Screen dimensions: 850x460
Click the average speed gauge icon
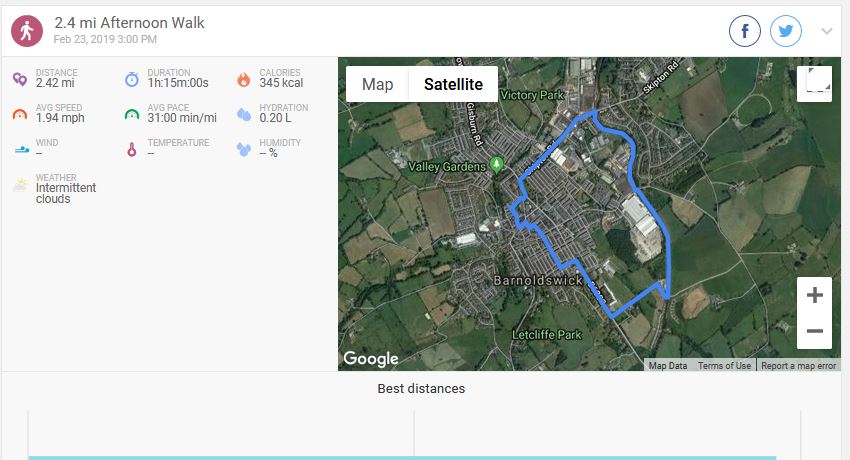20,114
